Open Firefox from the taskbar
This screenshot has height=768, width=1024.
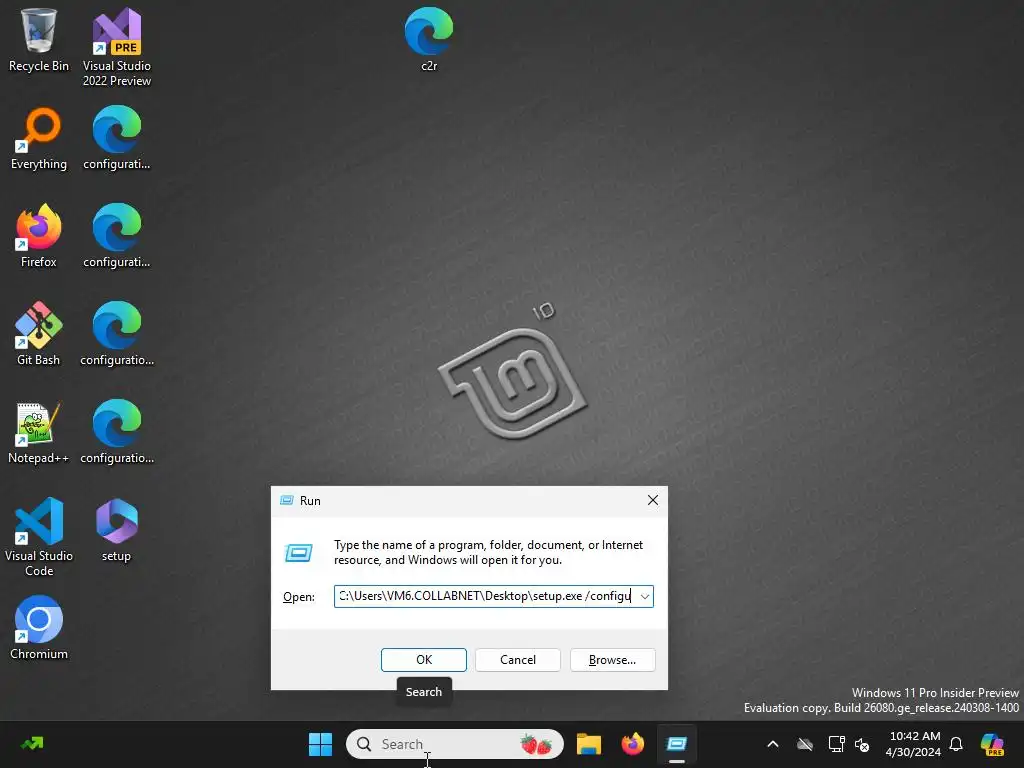[x=632, y=744]
